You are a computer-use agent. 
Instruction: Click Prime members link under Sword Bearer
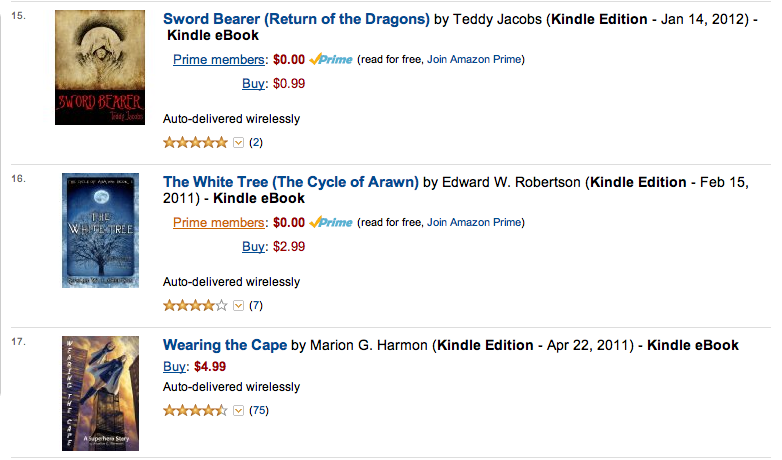[x=219, y=60]
